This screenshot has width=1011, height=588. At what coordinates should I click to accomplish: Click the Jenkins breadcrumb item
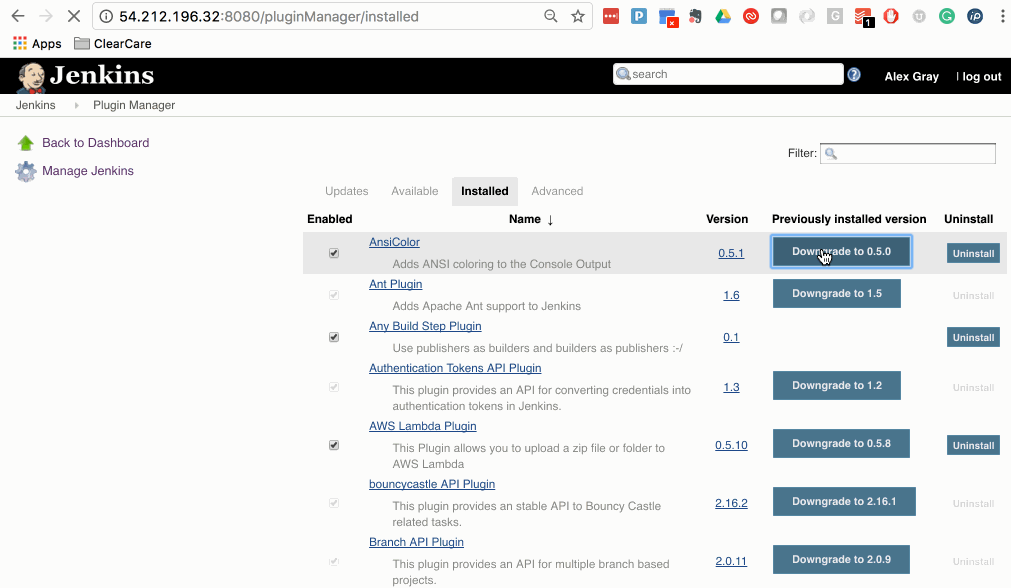35,105
